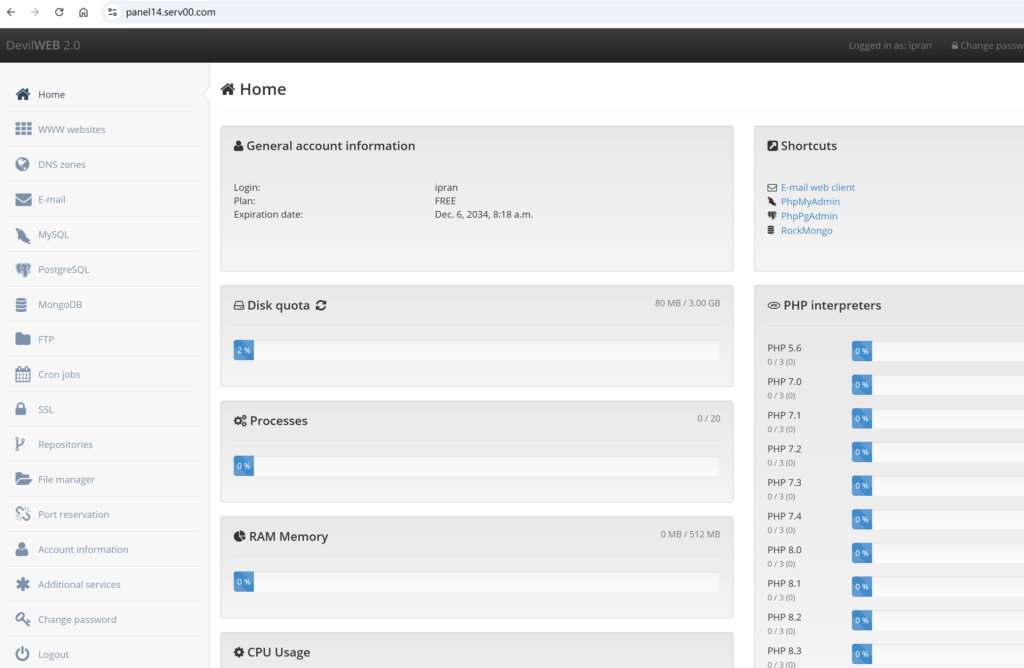Click the SSL padlock icon

[x=22, y=410]
